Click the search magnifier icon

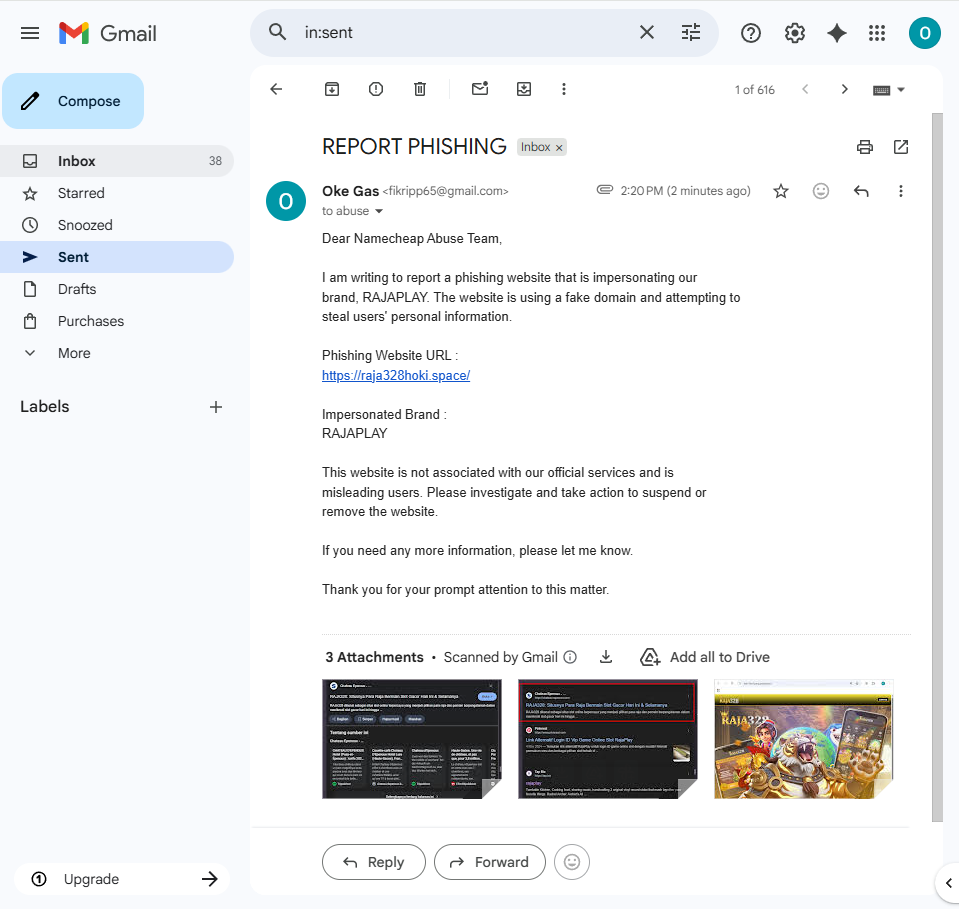(x=278, y=32)
